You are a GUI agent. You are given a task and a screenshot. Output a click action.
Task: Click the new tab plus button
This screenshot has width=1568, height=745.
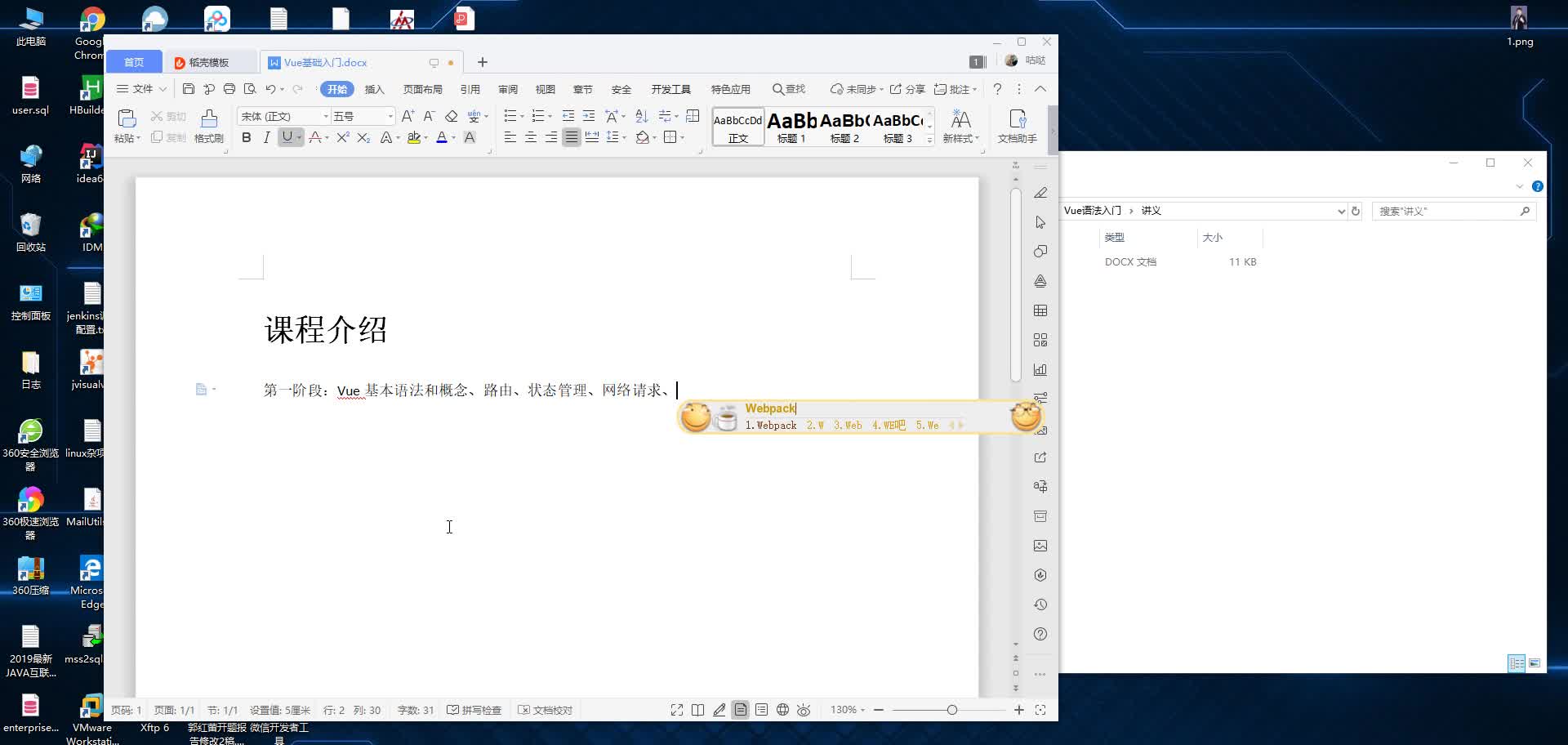tap(483, 62)
